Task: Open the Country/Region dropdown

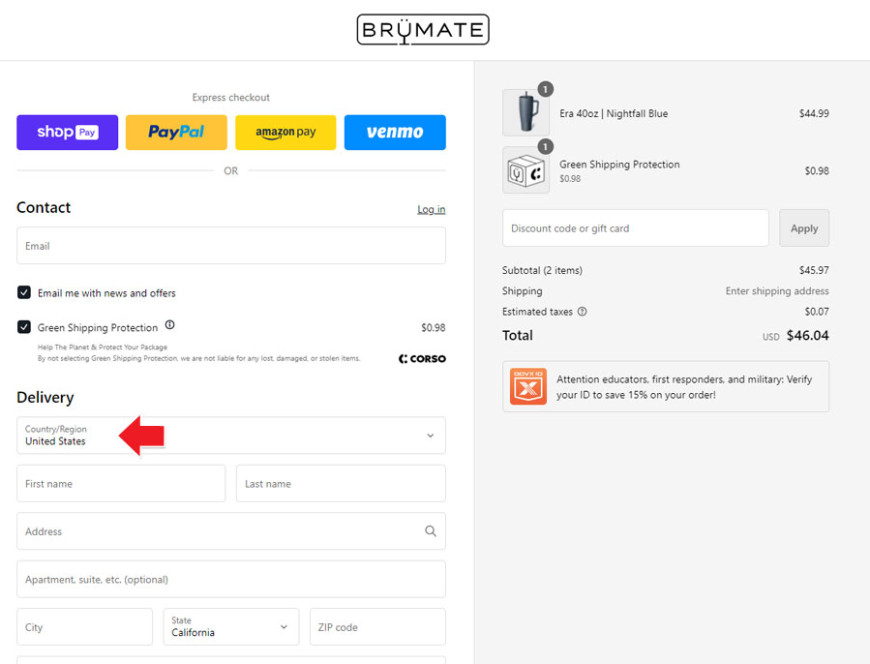Action: coord(231,435)
